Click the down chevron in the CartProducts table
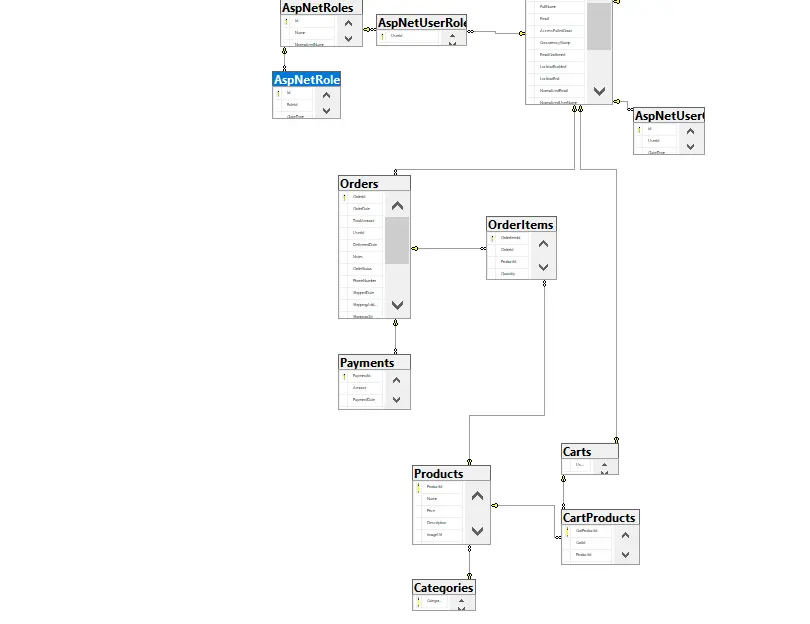Image resolution: width=810 pixels, height=624 pixels. point(624,554)
